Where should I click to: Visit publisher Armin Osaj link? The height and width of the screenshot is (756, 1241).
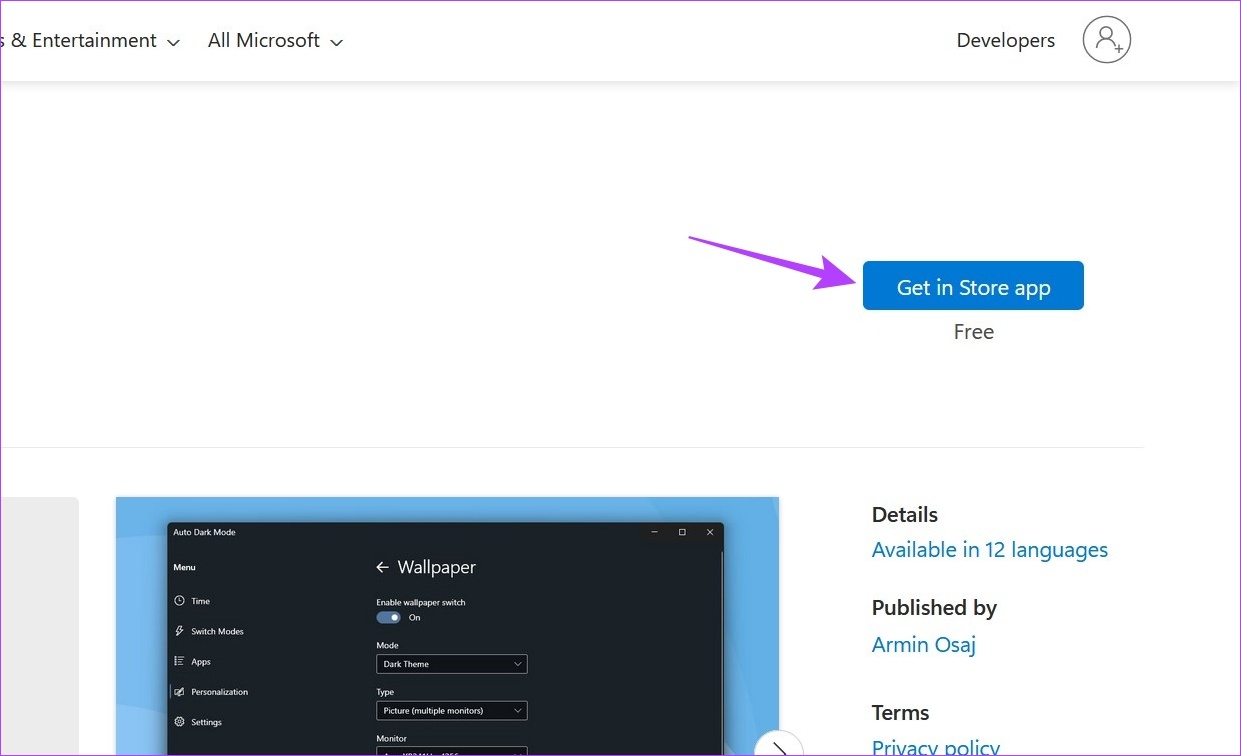coord(923,645)
